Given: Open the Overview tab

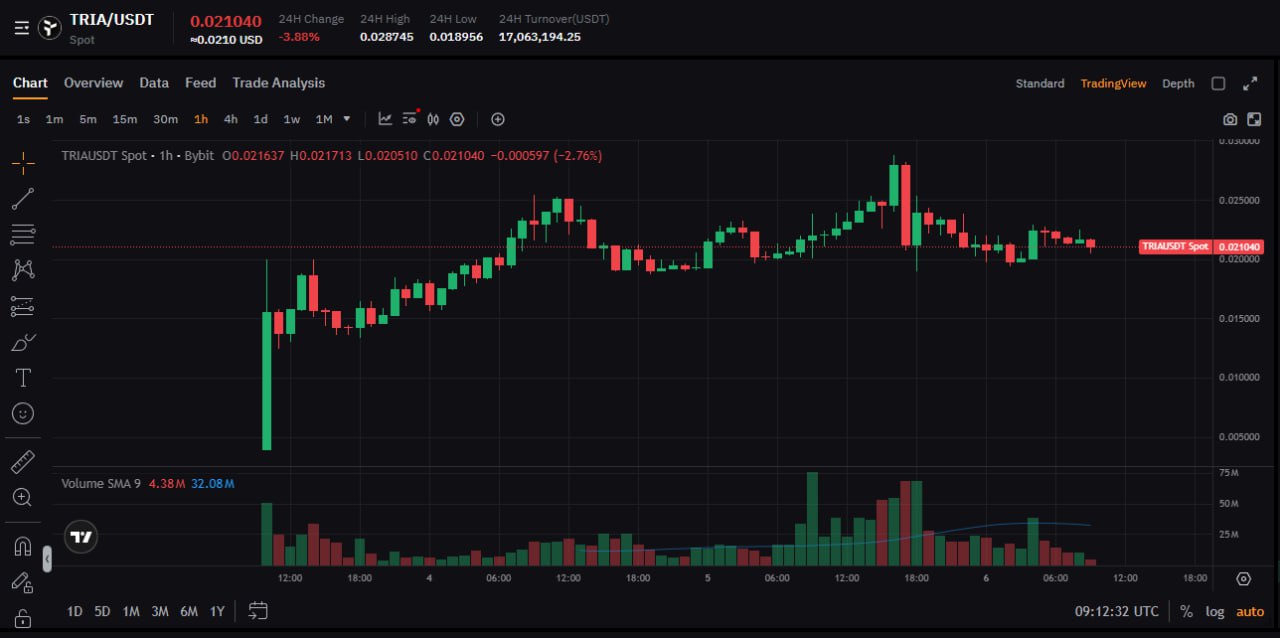Looking at the screenshot, I should click(93, 83).
